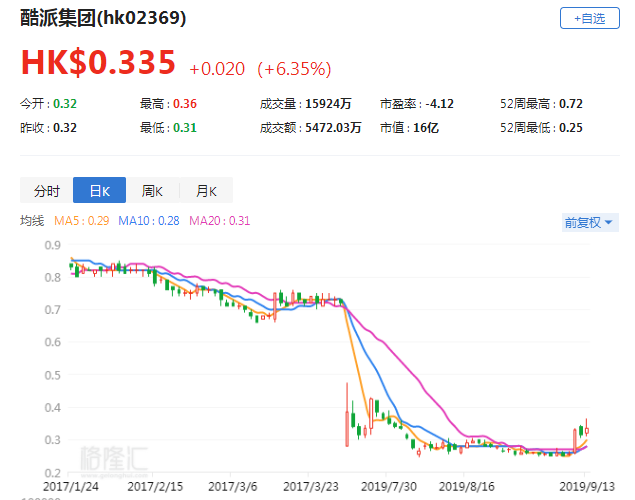Click the 2017/2/15 date axis label
This screenshot has width=635, height=500.
click(155, 486)
